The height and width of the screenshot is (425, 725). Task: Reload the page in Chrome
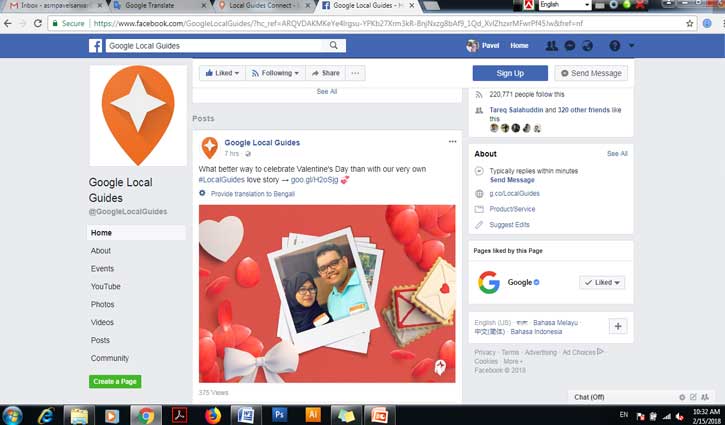tap(38, 23)
